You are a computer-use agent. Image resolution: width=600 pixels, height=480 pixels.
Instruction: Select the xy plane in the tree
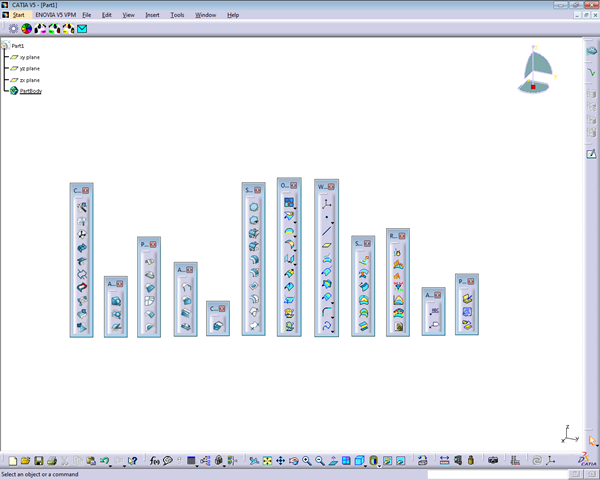click(29, 57)
